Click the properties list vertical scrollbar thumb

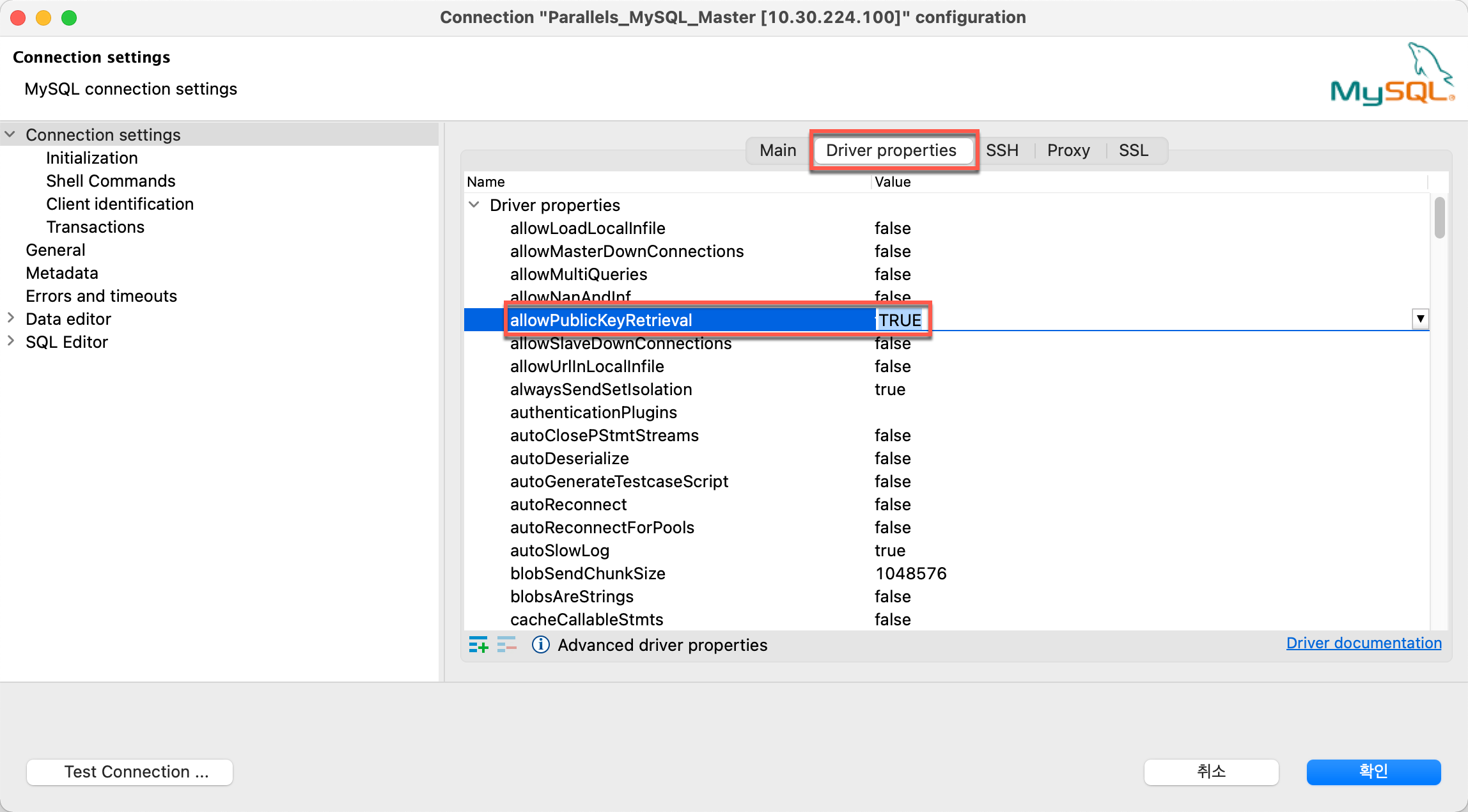[x=1439, y=217]
